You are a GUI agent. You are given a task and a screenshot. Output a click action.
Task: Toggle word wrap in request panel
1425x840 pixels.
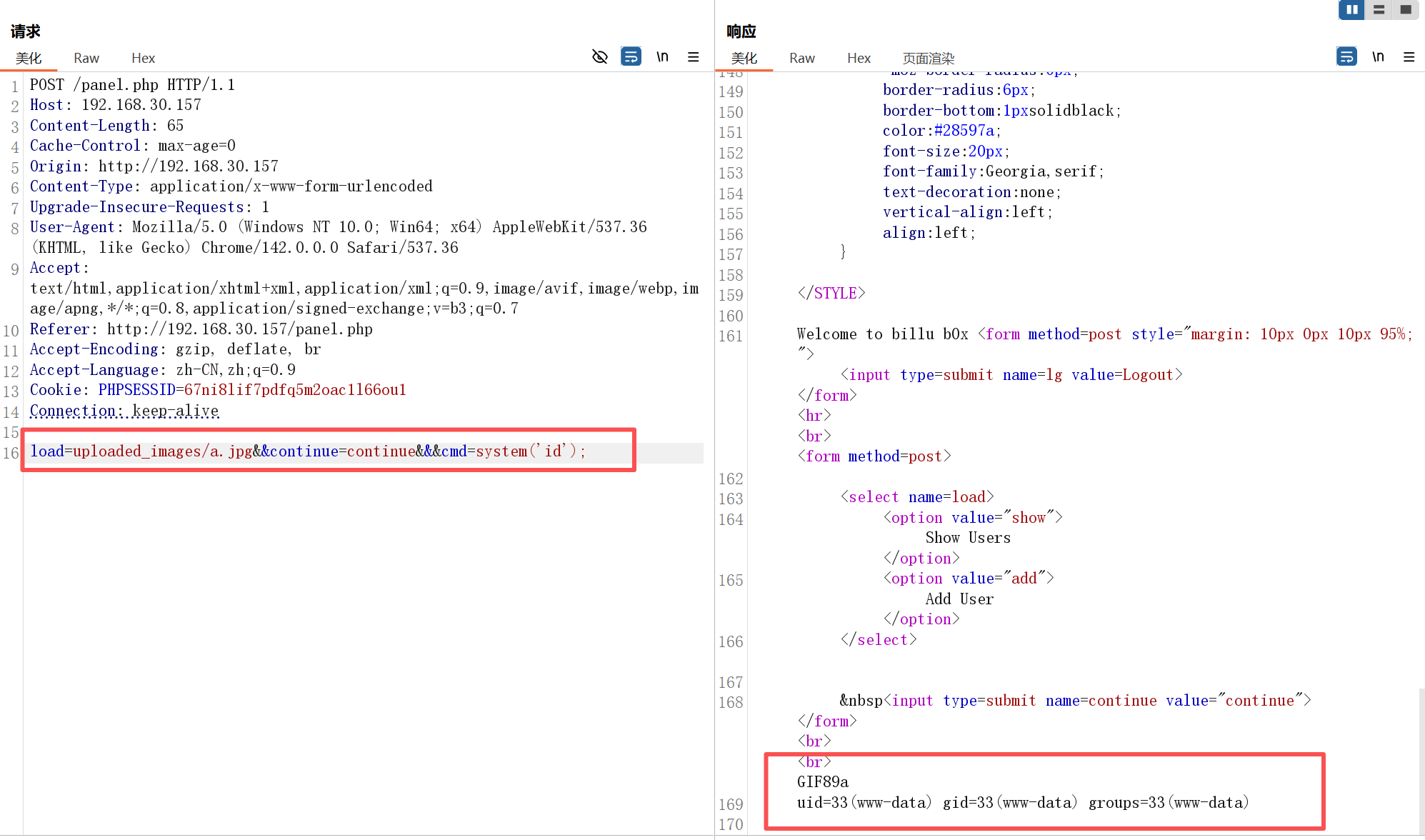point(631,56)
